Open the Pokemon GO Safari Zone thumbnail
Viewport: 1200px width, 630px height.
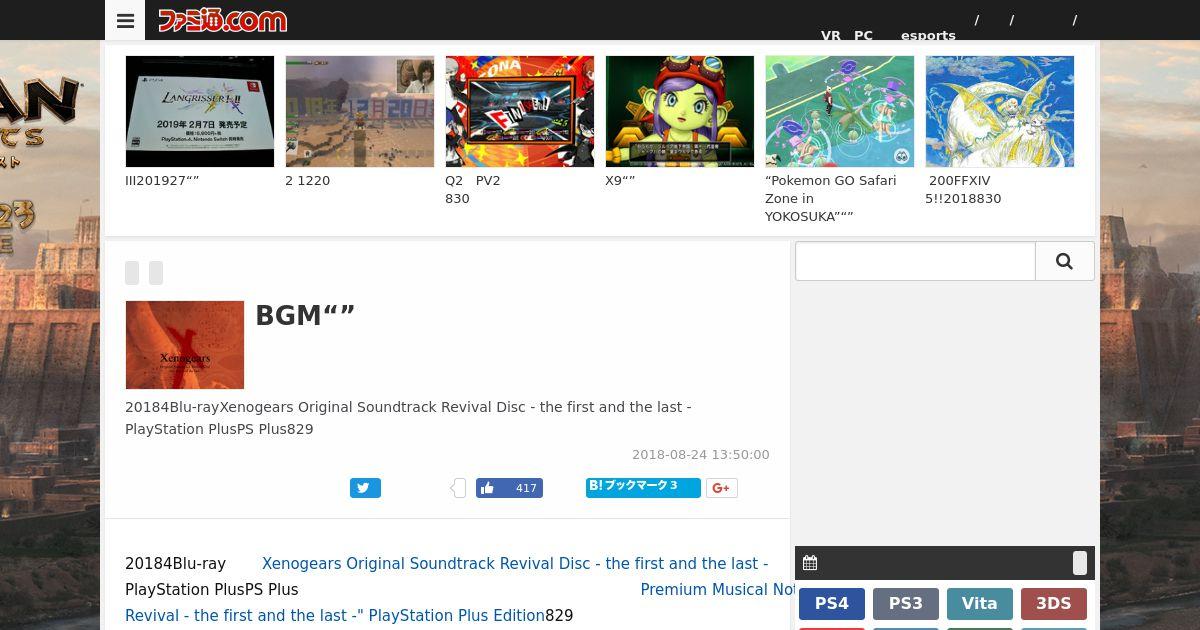[x=840, y=111]
